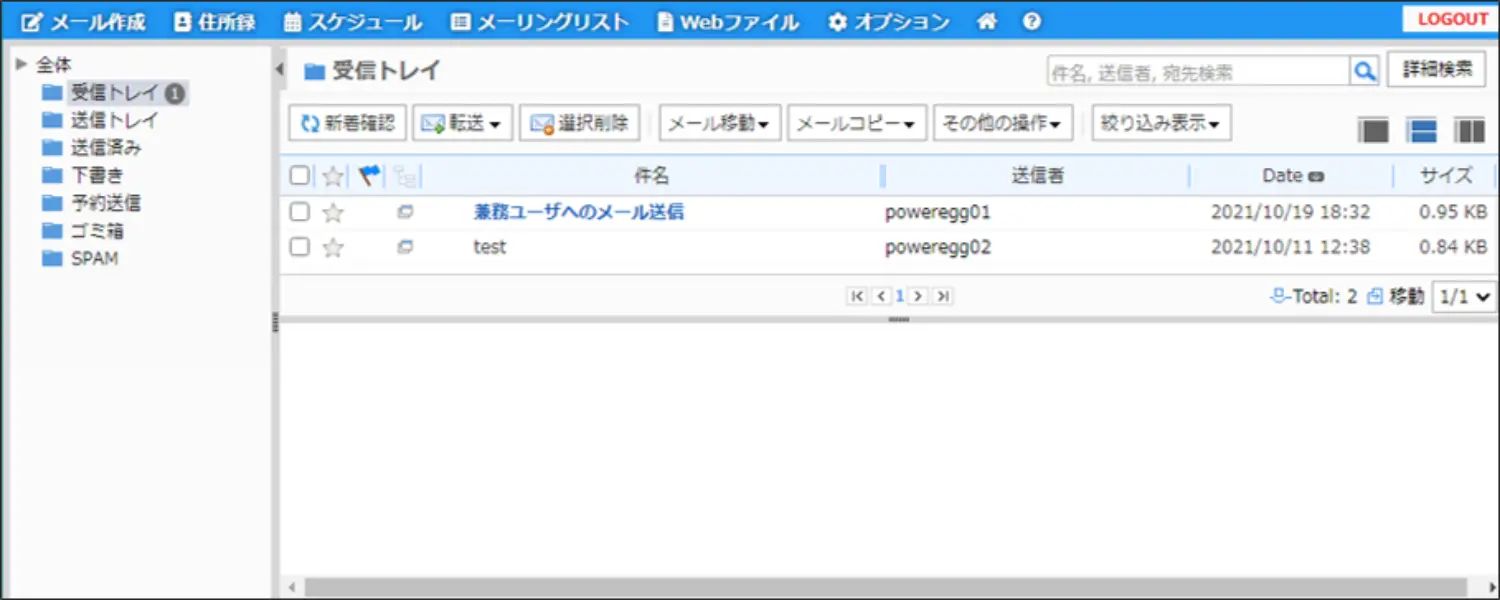Click the home icon in top bar
This screenshot has height=600, width=1500.
pos(986,21)
